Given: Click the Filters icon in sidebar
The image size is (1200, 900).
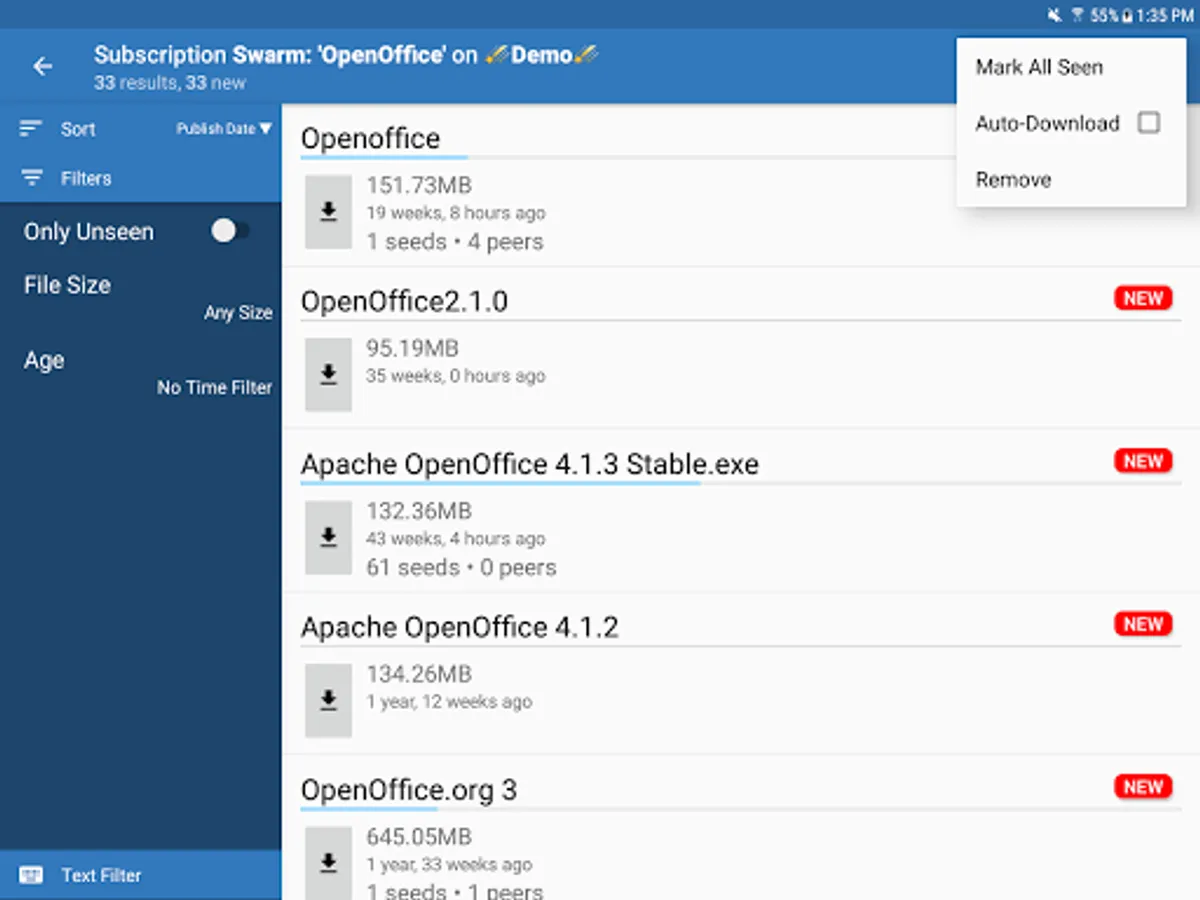Looking at the screenshot, I should click(32, 178).
